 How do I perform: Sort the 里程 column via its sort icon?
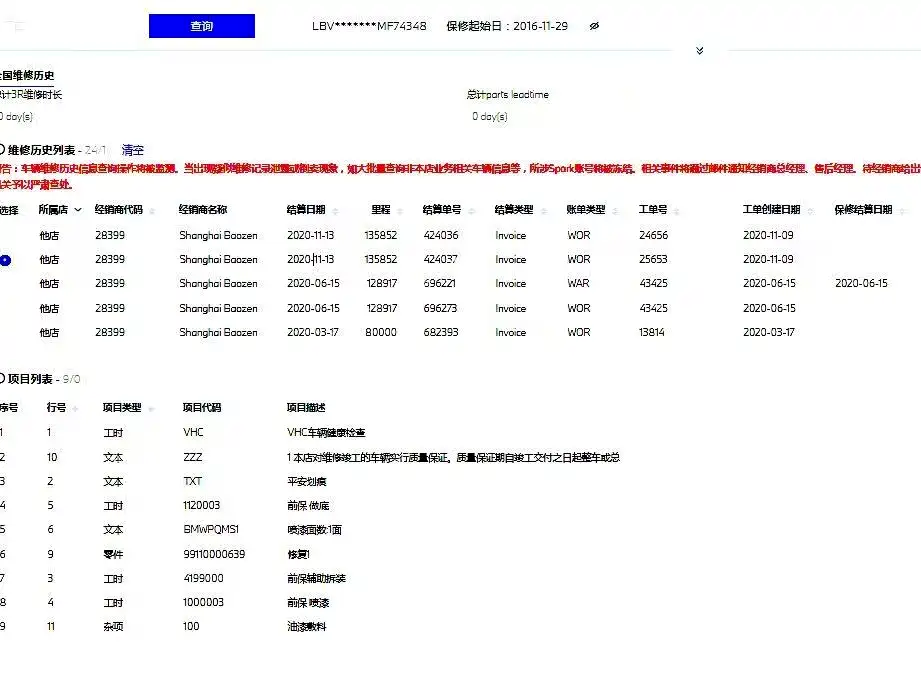[x=400, y=211]
